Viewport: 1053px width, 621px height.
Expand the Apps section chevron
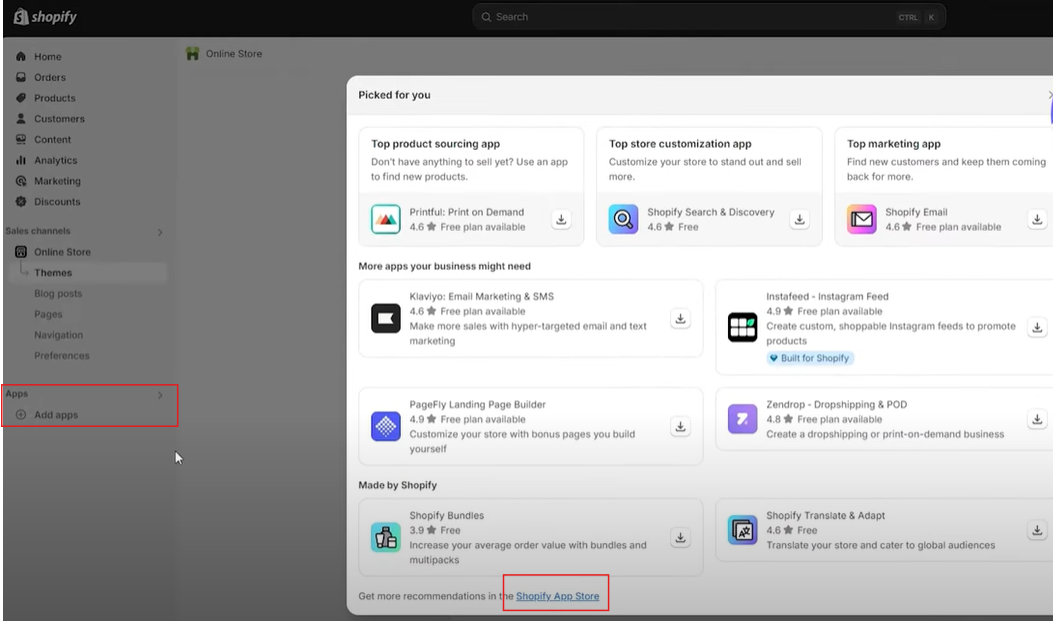160,395
